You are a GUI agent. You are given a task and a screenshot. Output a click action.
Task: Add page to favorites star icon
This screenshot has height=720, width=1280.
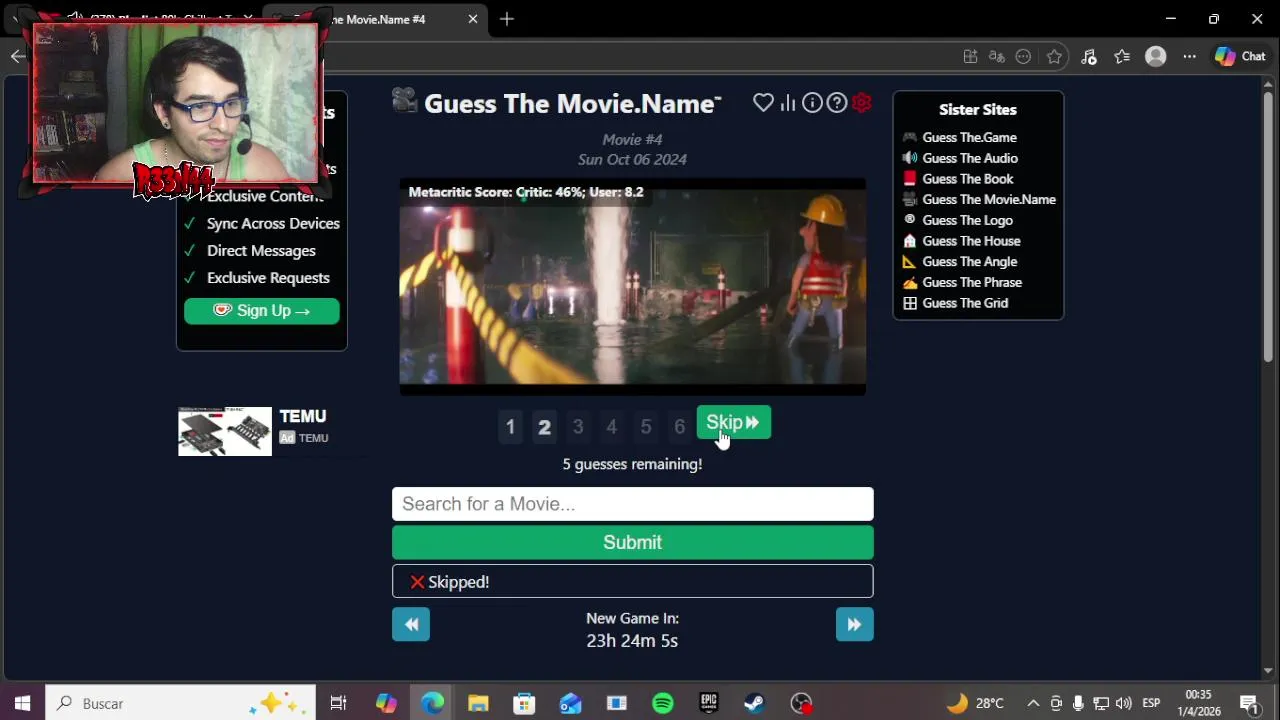click(x=1054, y=57)
